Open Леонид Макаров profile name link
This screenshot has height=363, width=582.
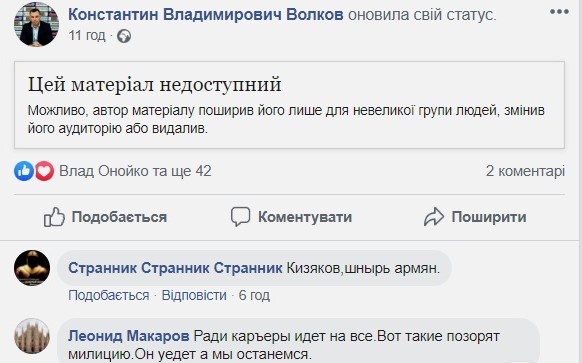pos(129,336)
